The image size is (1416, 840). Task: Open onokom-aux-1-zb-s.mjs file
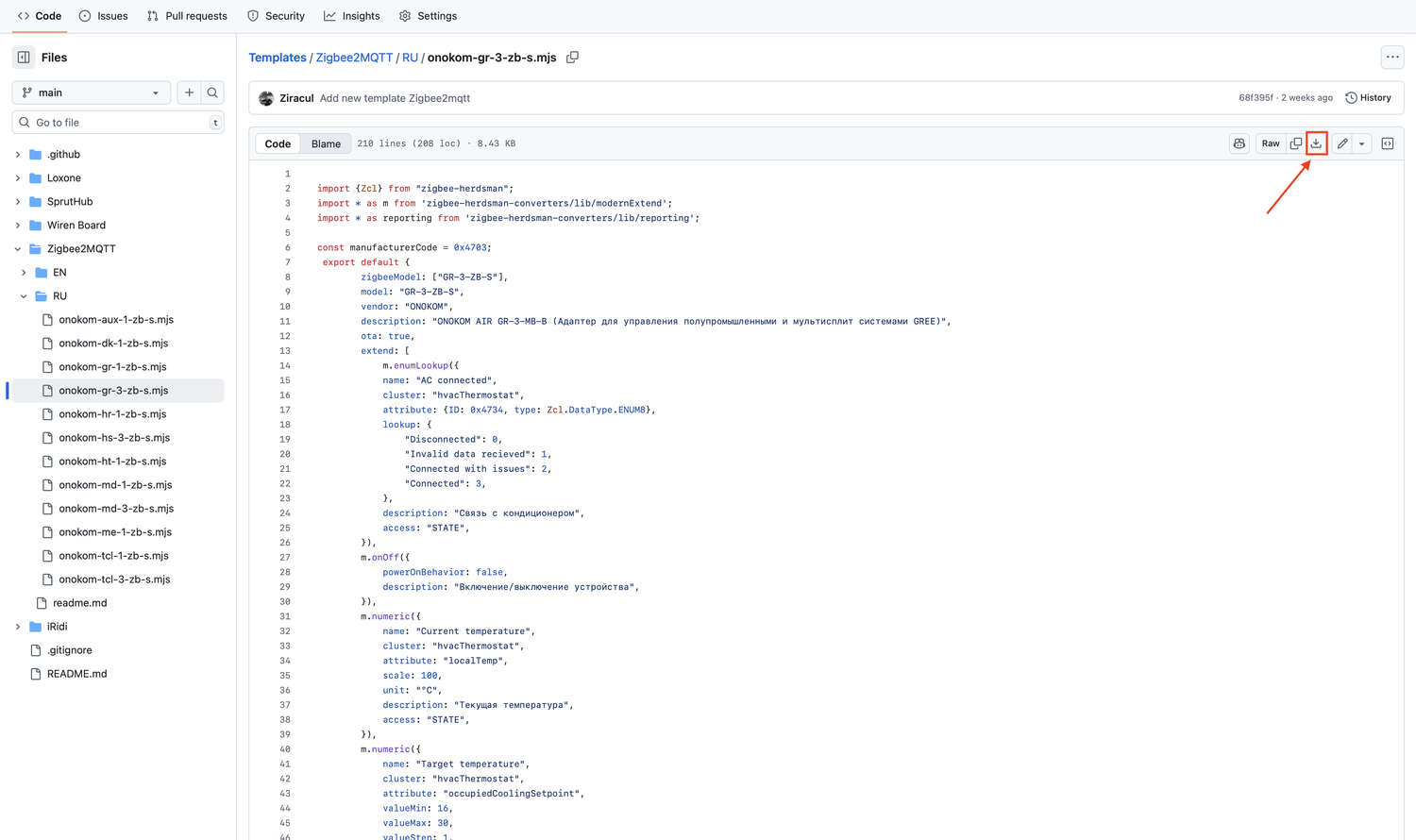[x=116, y=320]
